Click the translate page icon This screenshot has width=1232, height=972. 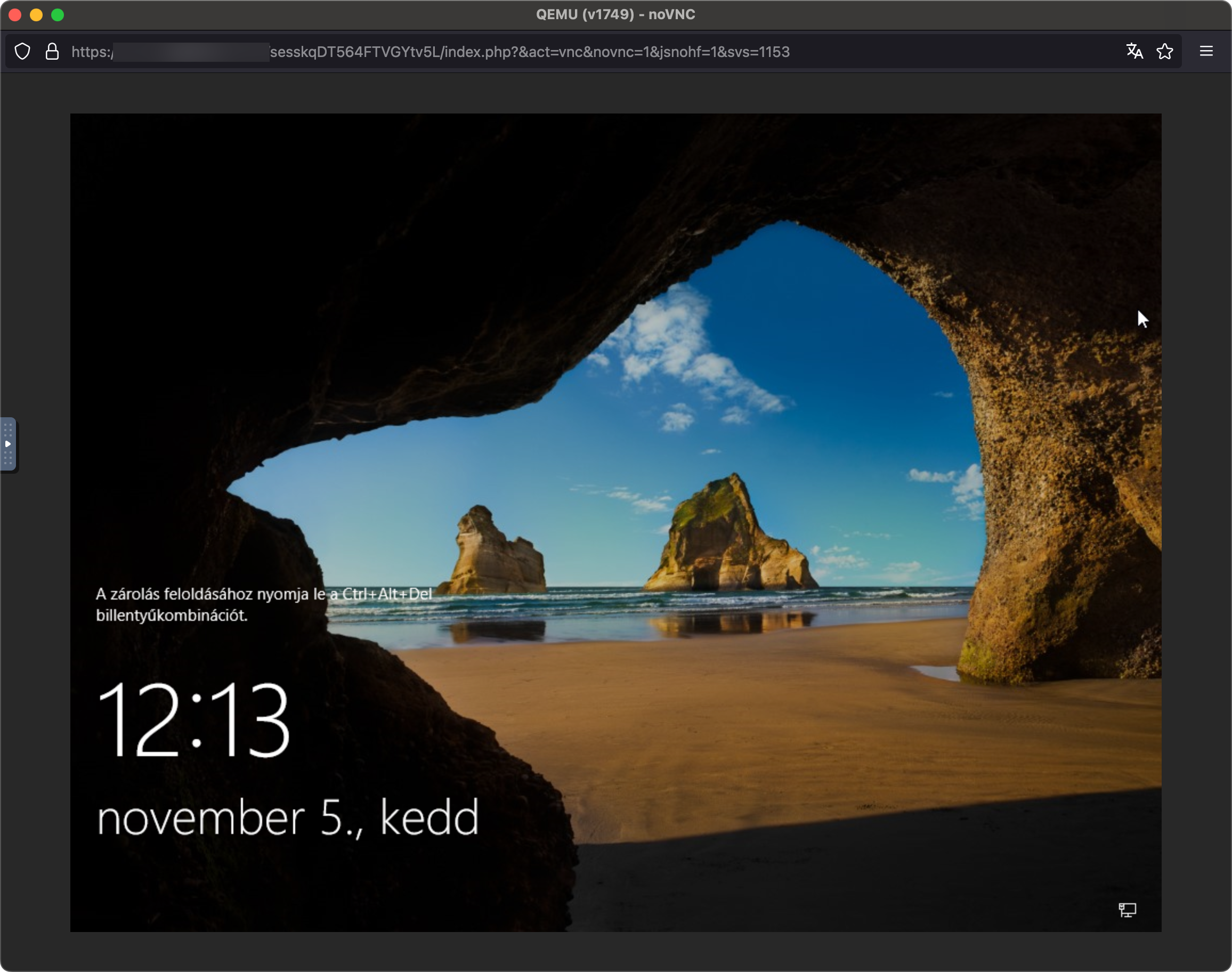click(1134, 51)
